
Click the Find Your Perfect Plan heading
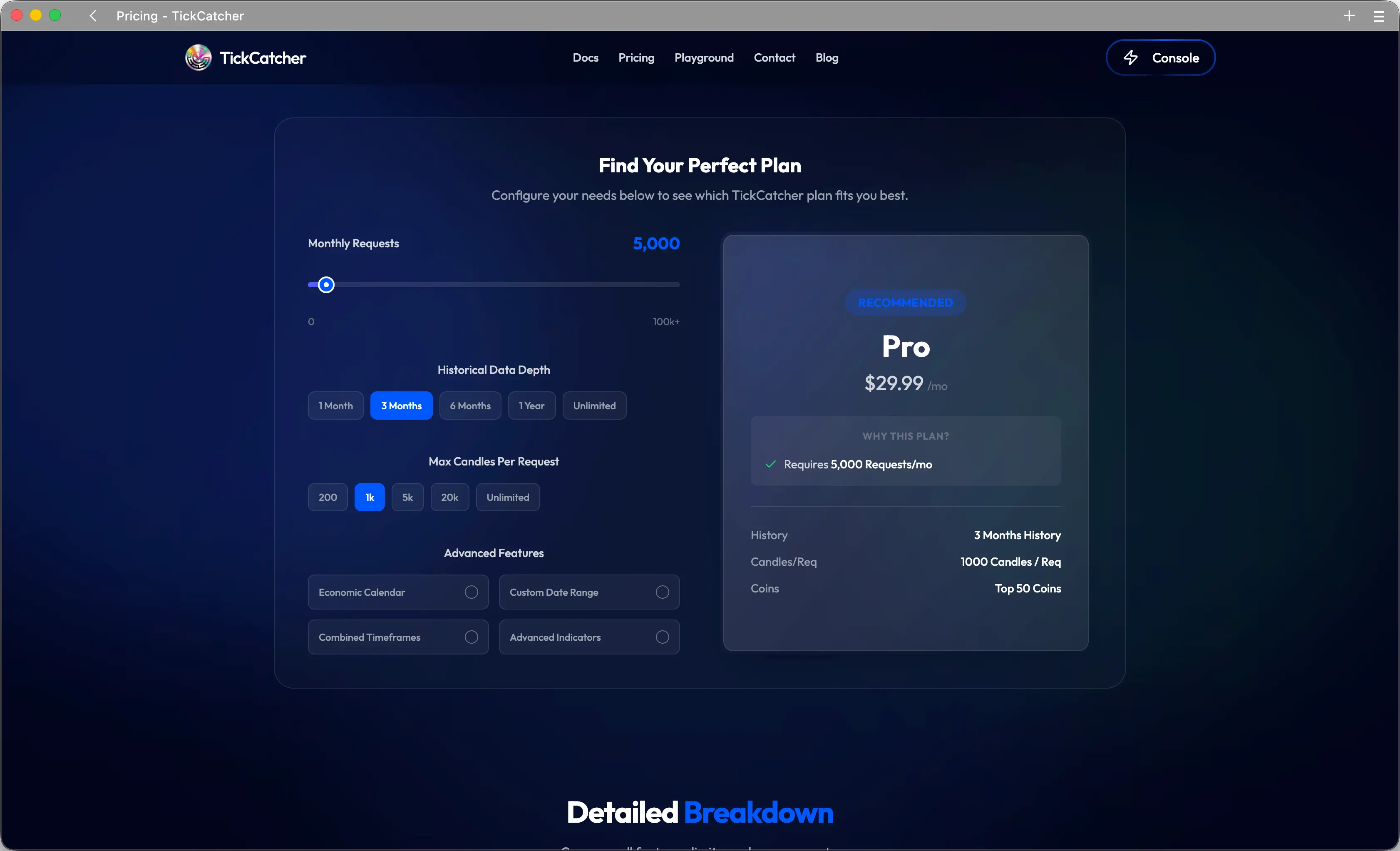tap(700, 165)
